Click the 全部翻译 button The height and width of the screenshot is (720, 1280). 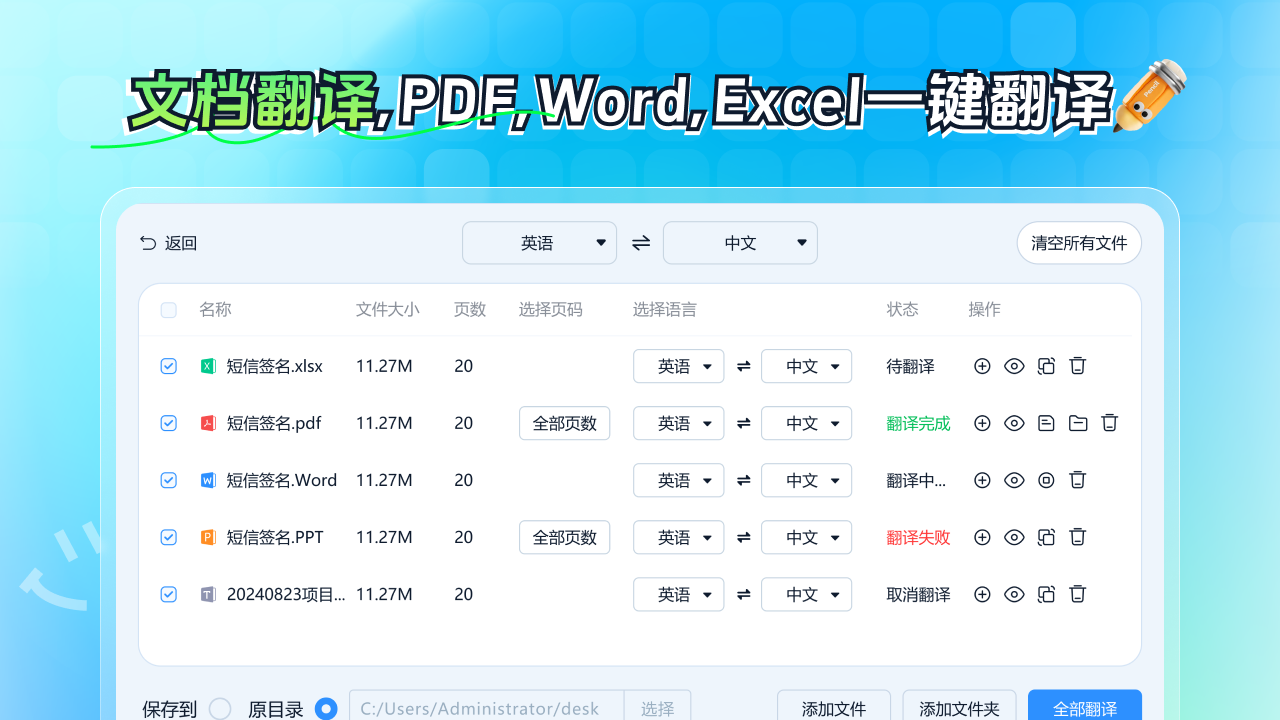[1084, 708]
